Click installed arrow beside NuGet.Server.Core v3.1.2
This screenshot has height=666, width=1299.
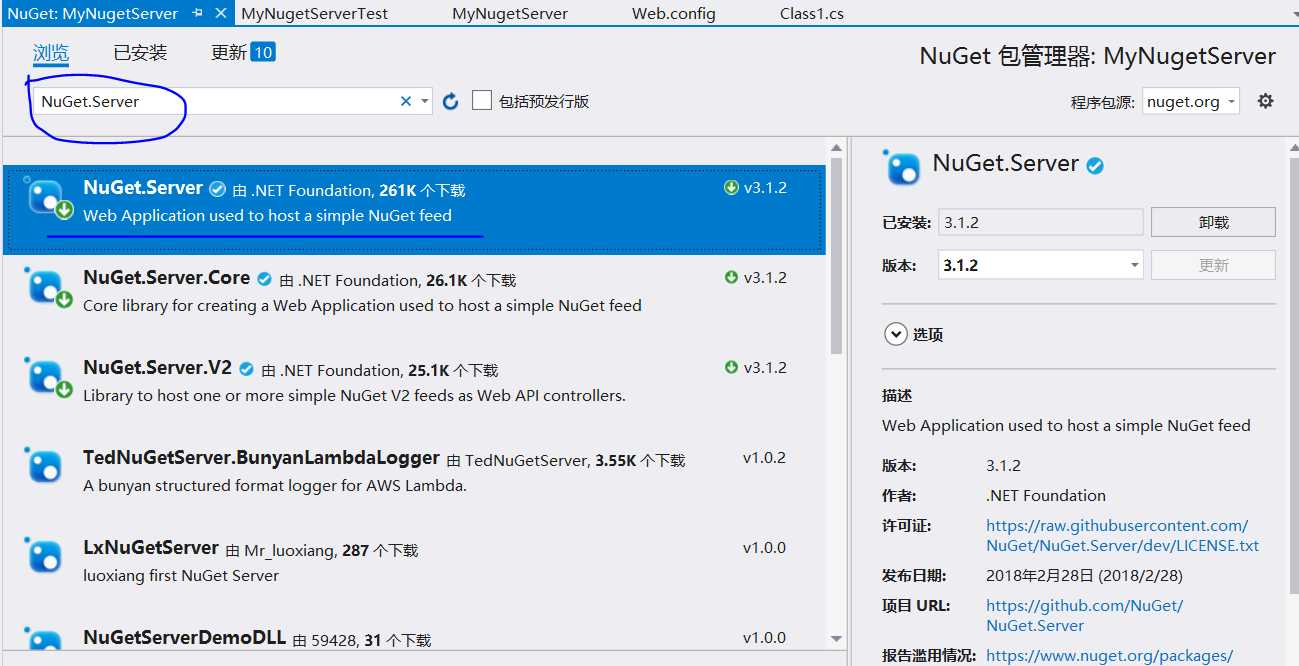pyautogui.click(x=731, y=277)
